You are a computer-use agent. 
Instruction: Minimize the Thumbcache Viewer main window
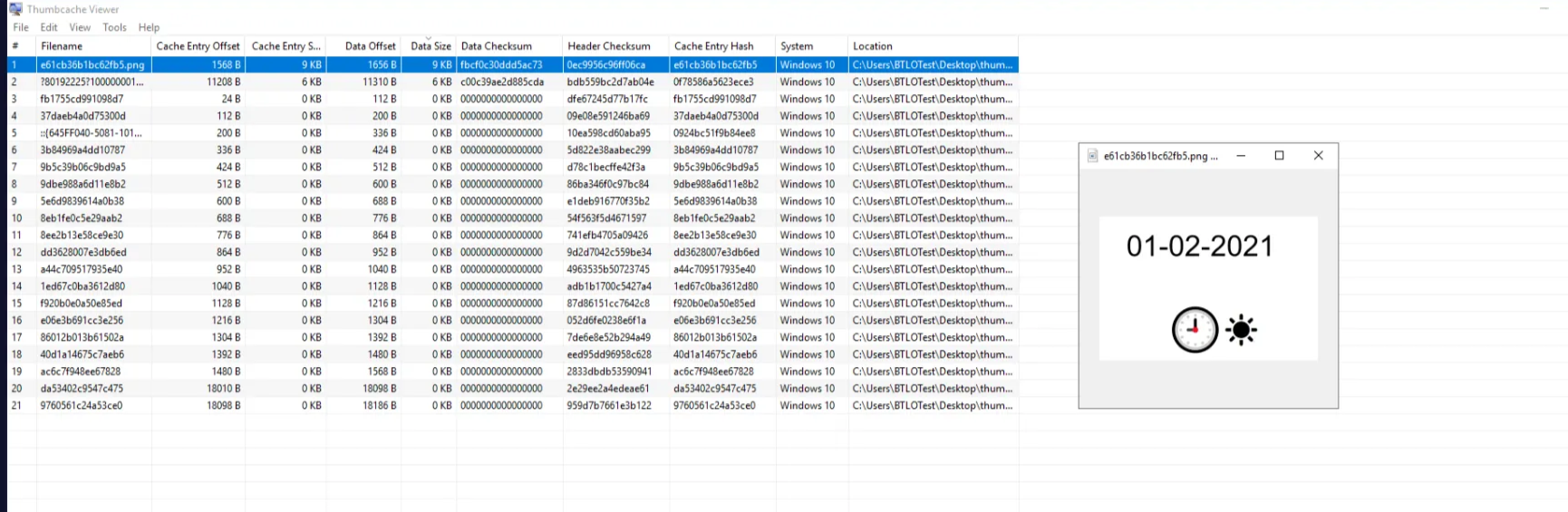[1544, 8]
